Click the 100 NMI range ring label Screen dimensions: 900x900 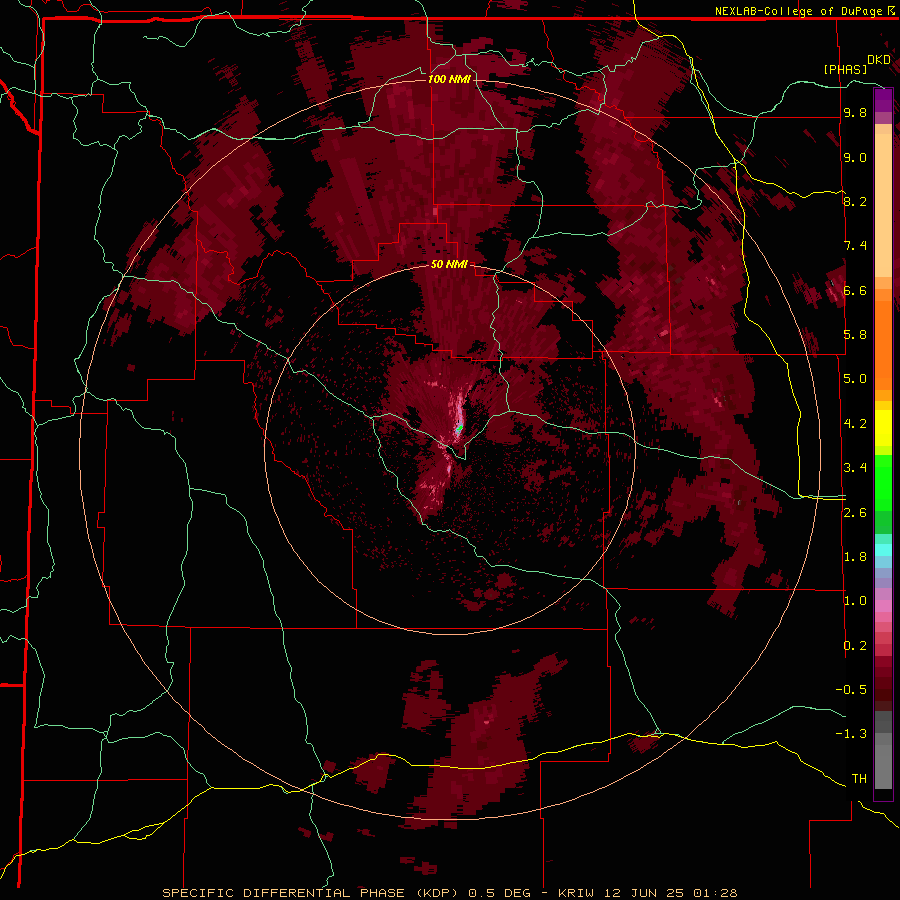click(449, 79)
